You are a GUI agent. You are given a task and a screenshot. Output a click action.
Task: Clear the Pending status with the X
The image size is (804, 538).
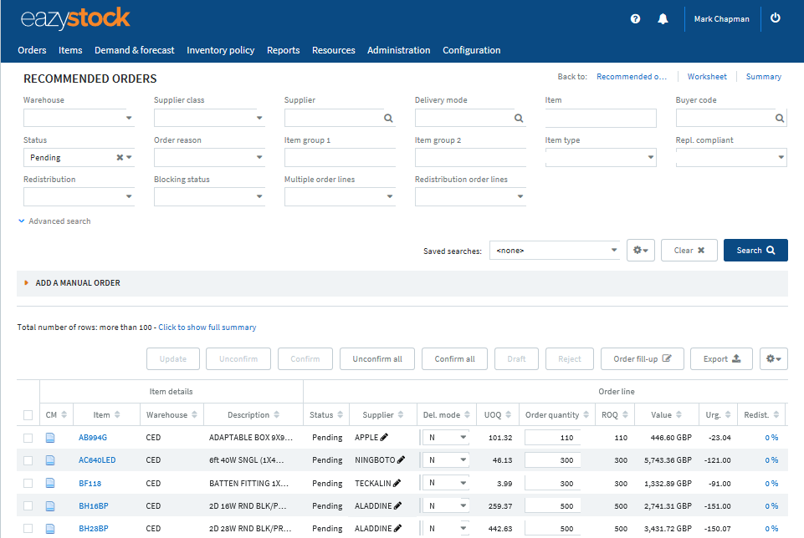pyautogui.click(x=119, y=157)
